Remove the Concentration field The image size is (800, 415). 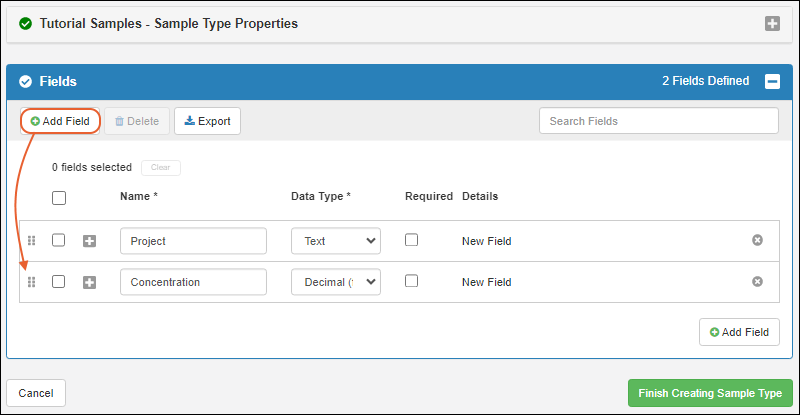(x=757, y=282)
